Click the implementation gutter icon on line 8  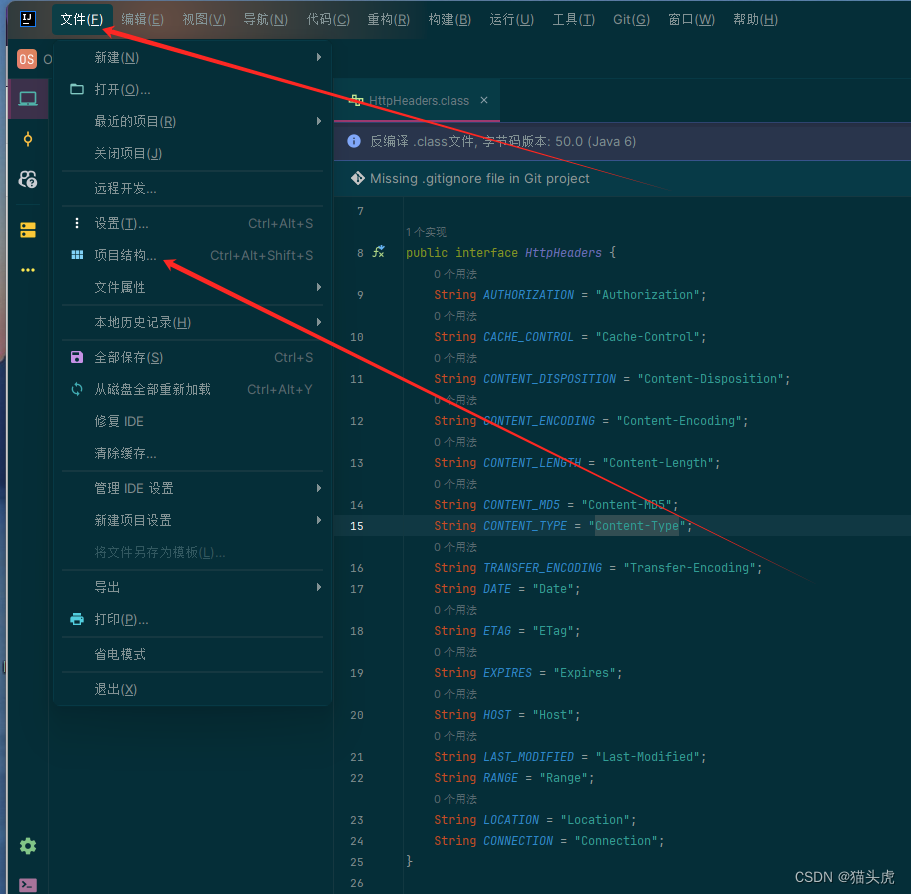(379, 252)
